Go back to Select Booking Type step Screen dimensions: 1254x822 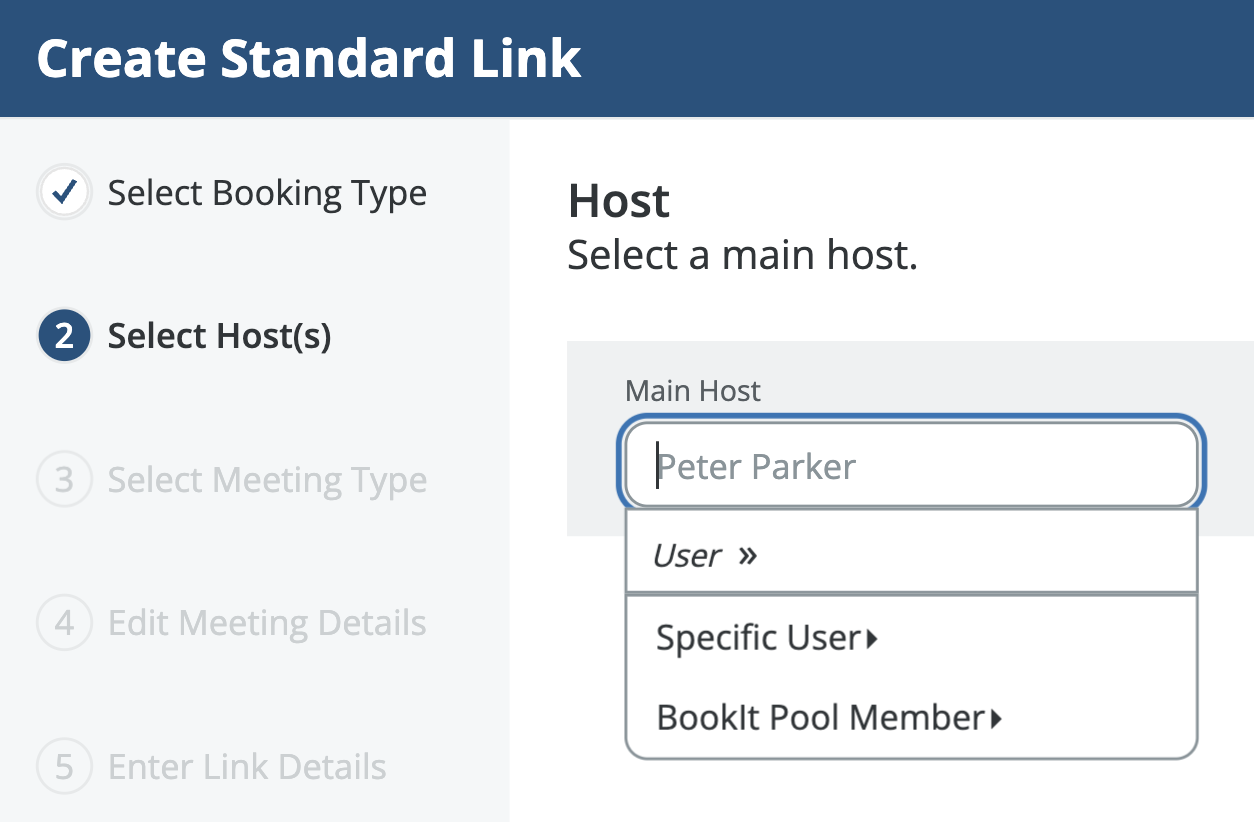pyautogui.click(x=267, y=193)
